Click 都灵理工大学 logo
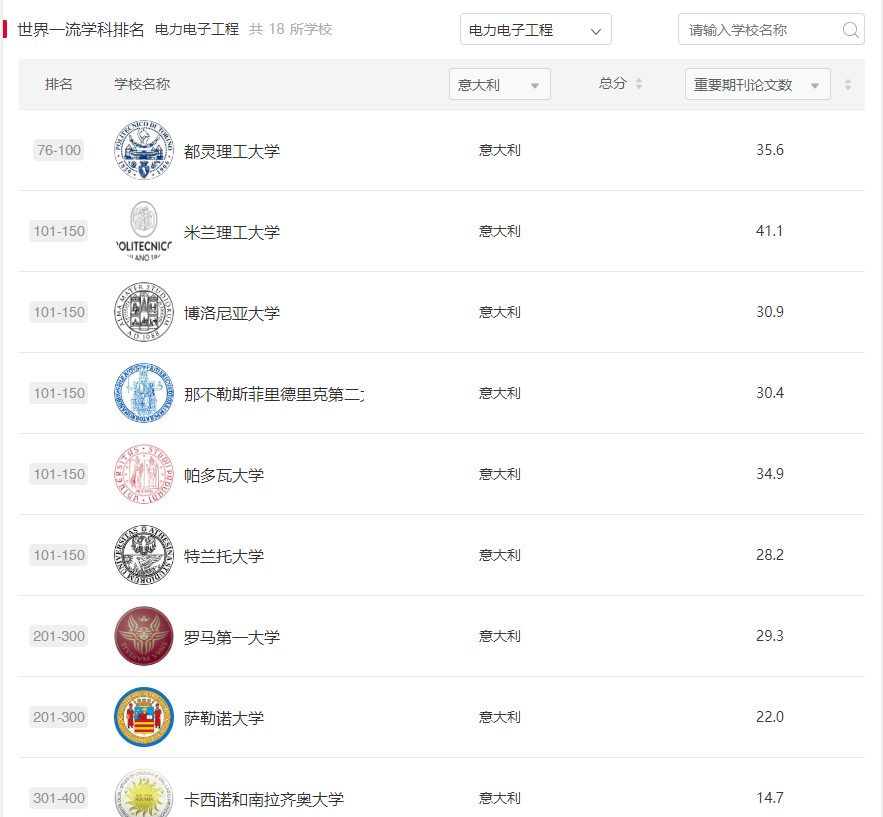883x817 pixels. tap(144, 150)
